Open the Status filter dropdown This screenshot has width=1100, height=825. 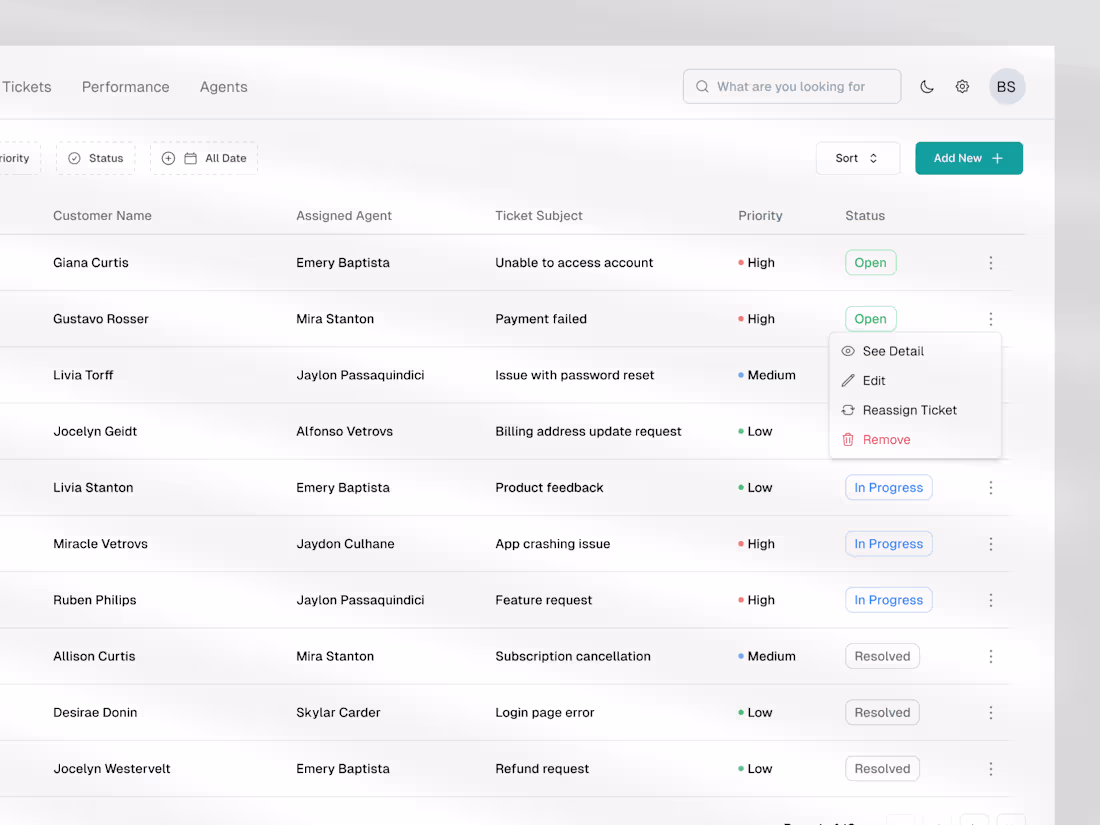coord(95,157)
